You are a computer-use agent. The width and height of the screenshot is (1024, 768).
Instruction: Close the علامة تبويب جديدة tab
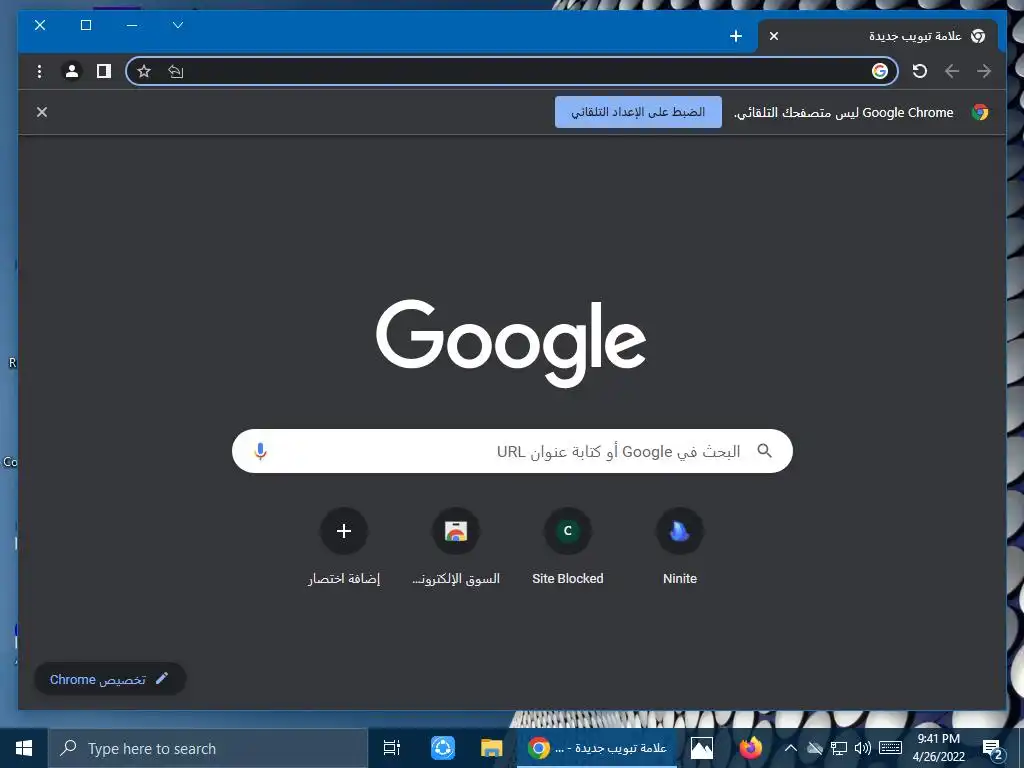774,36
